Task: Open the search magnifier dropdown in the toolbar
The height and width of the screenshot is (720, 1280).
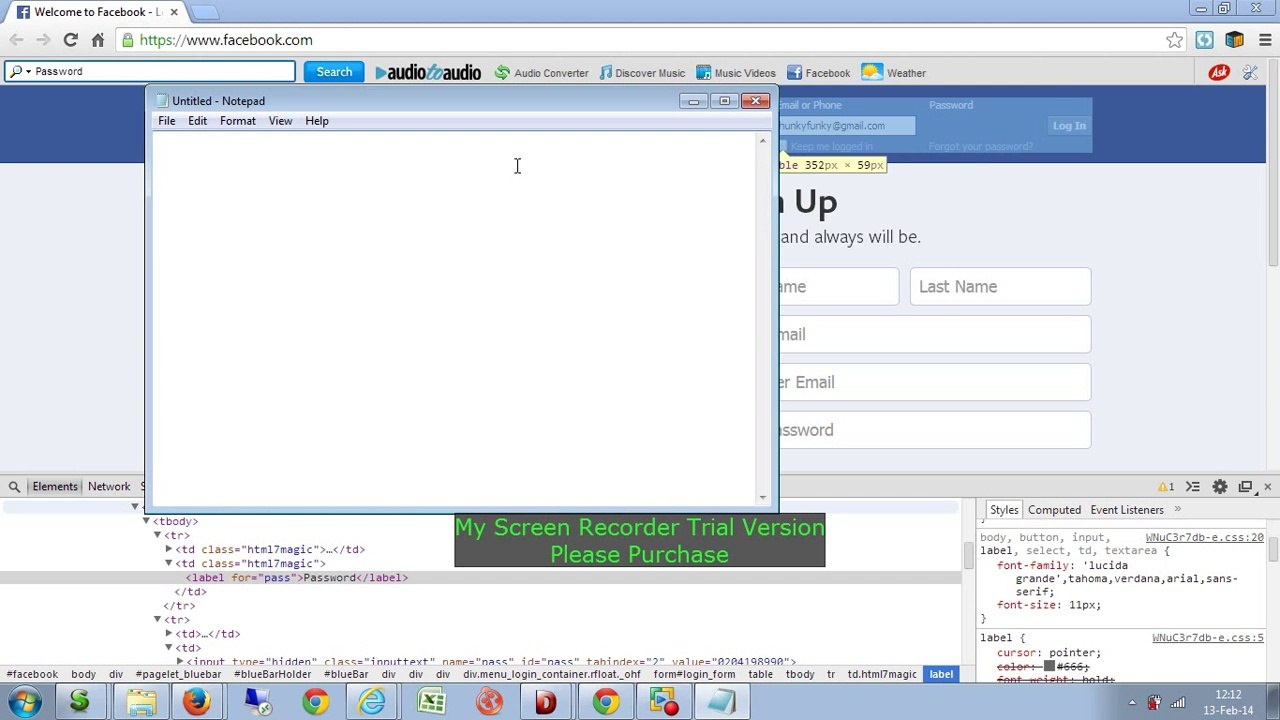Action: [x=19, y=72]
